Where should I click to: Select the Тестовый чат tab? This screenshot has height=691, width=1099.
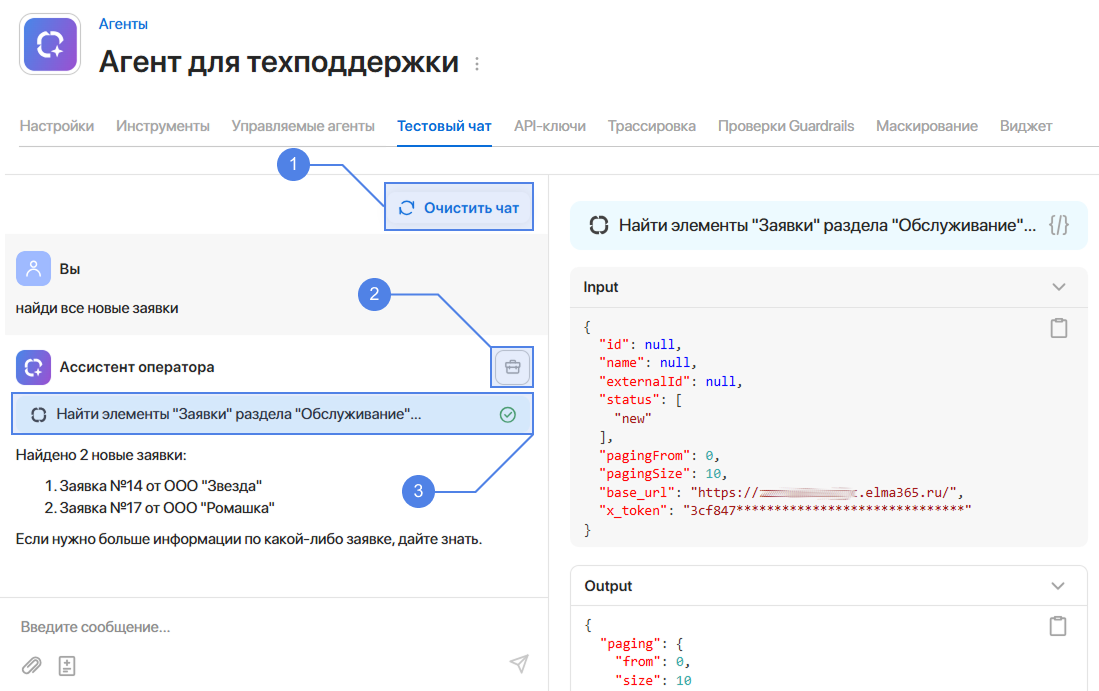coord(444,126)
